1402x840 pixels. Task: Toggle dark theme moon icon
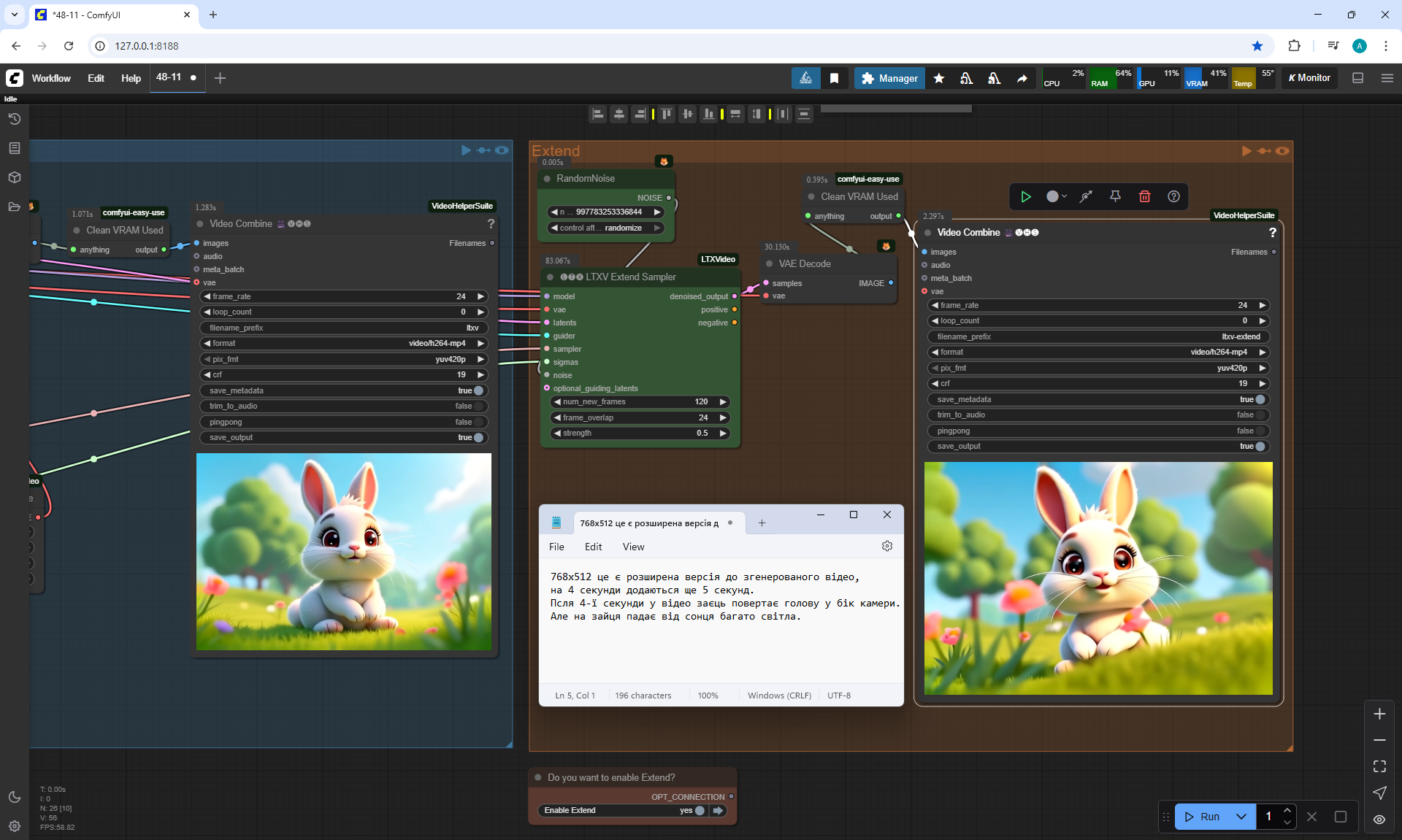[x=15, y=797]
